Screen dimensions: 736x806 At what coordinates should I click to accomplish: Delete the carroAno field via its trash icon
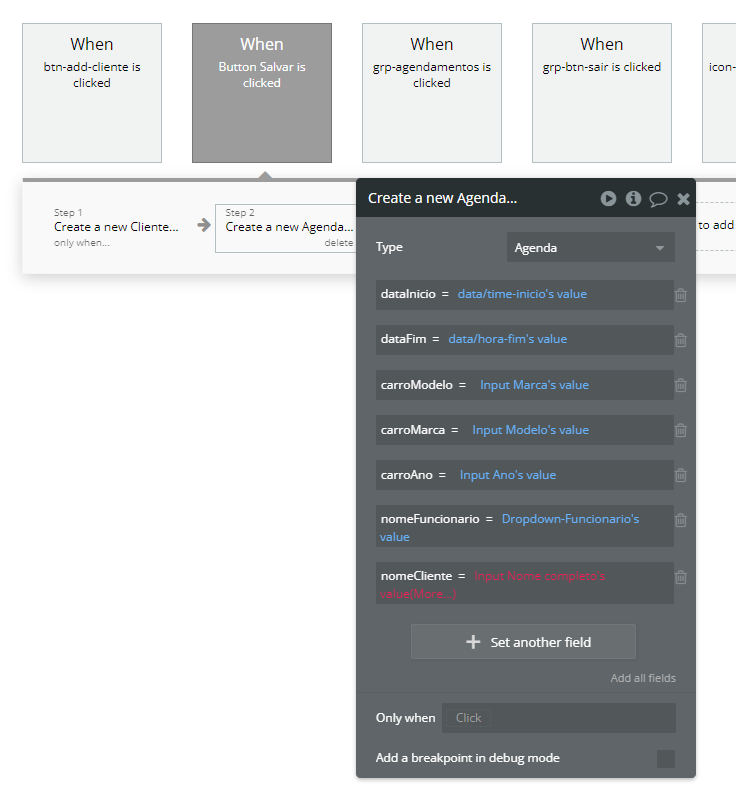coord(681,475)
